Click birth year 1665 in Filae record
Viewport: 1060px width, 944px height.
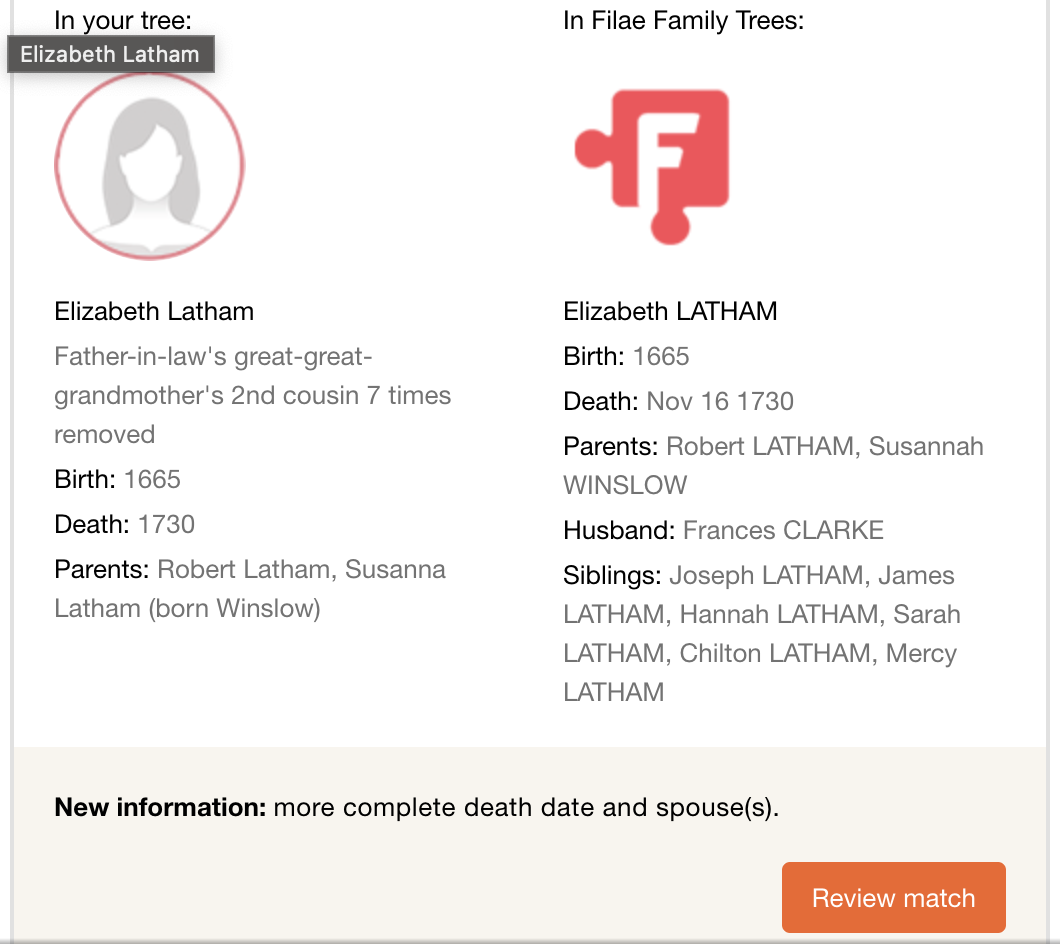661,356
